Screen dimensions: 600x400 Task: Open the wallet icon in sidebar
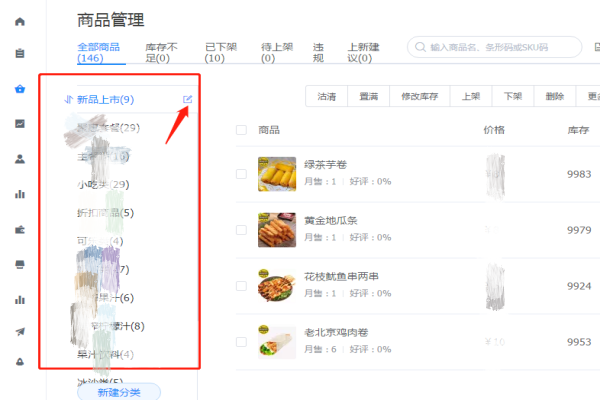(20, 230)
